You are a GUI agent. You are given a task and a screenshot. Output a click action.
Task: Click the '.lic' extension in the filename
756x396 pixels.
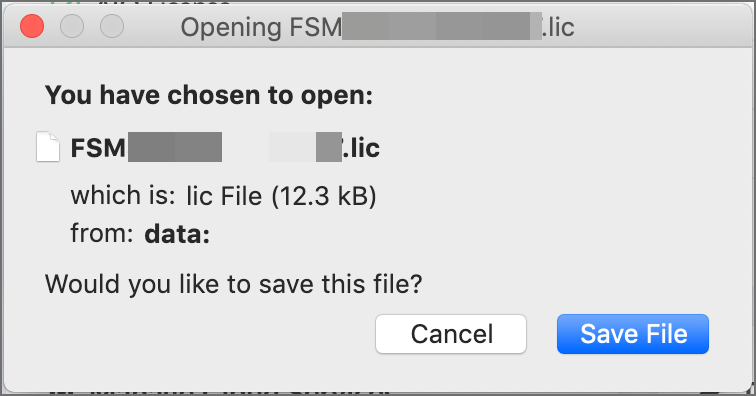pyautogui.click(x=361, y=148)
